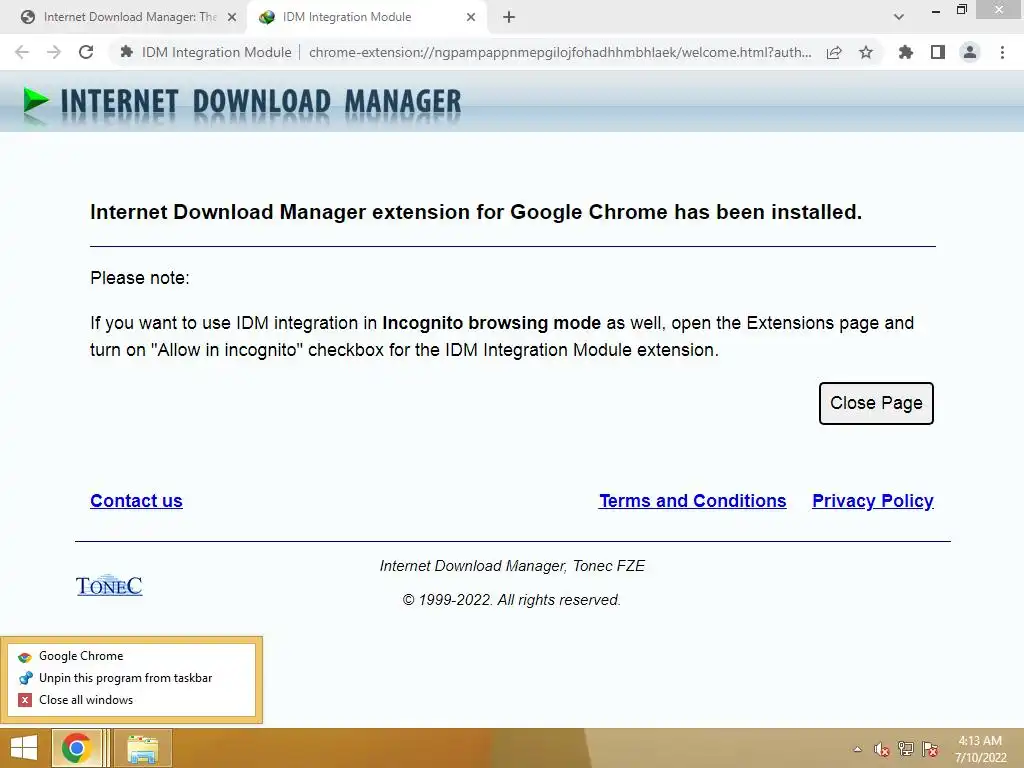Click extension puzzle icon beside IDM Integration Module
Viewport: 1024px width, 768px height.
point(127,52)
